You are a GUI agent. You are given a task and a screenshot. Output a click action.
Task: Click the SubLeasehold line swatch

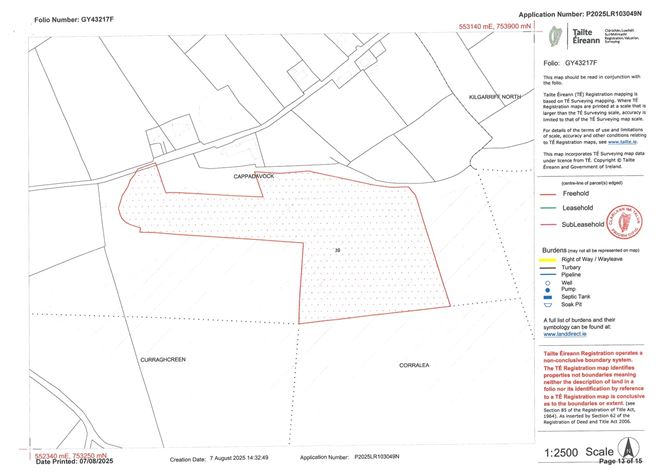(549, 225)
